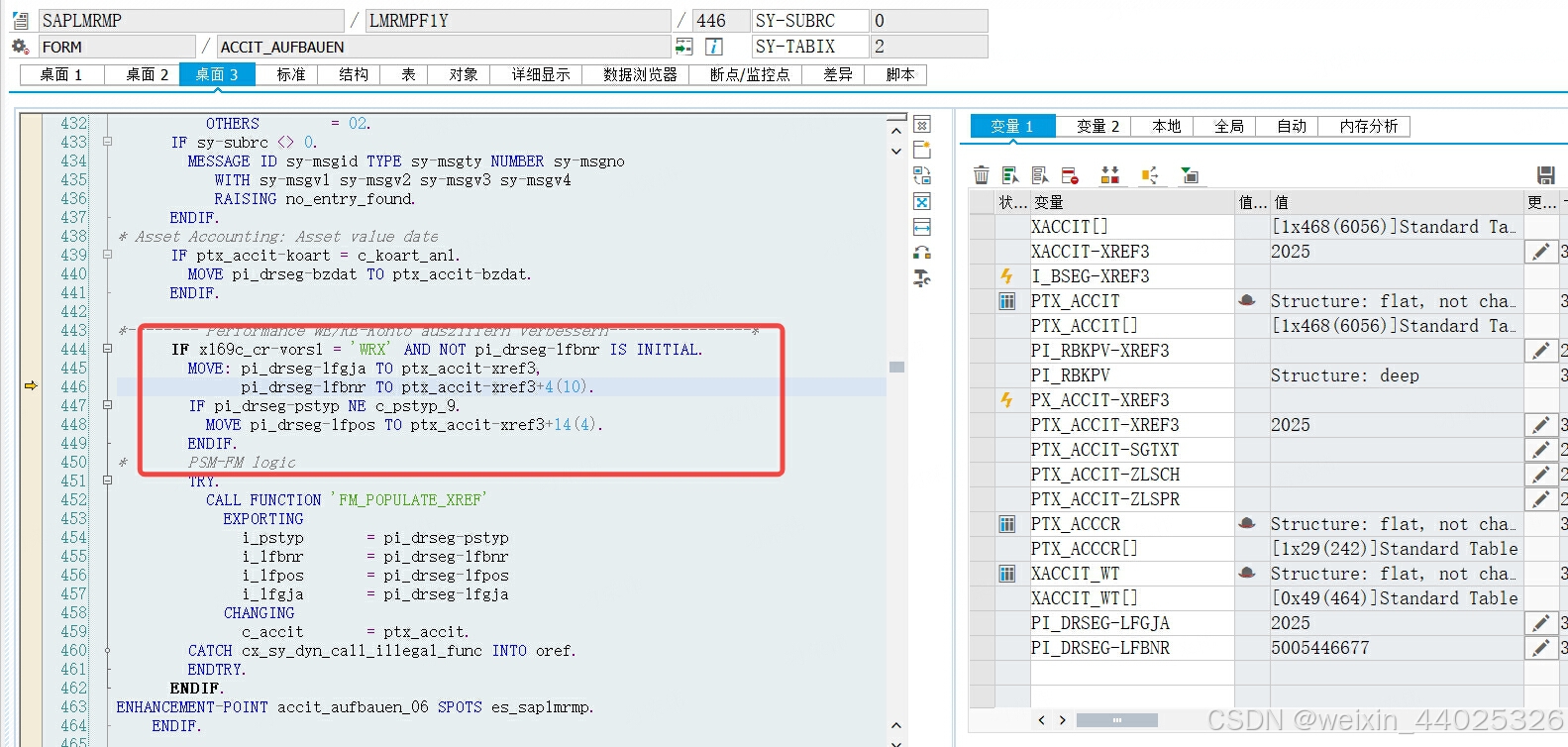Collapse the inner IF block at line 447
The width and height of the screenshot is (1568, 747).
[x=107, y=405]
